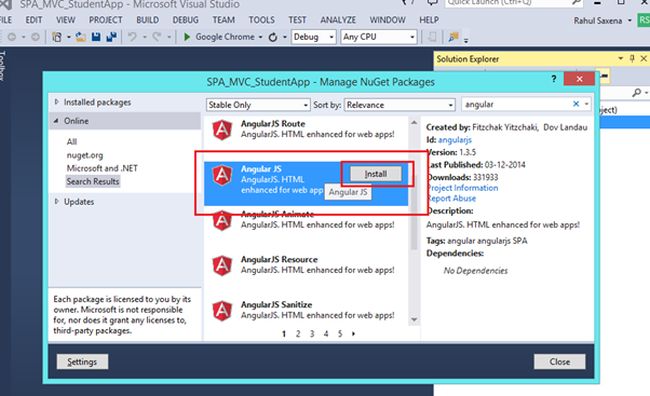650x396 pixels.
Task: Clear the angular search text with X
Action: tap(576, 104)
